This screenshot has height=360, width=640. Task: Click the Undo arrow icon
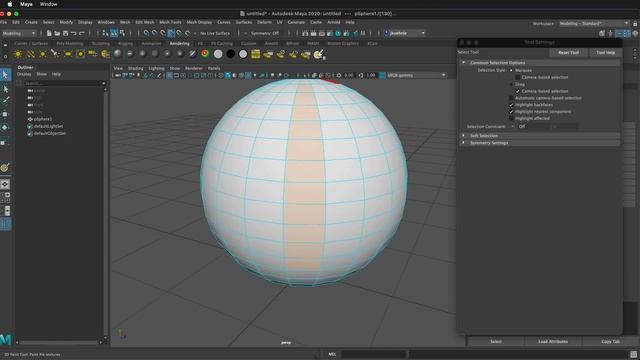(73, 33)
